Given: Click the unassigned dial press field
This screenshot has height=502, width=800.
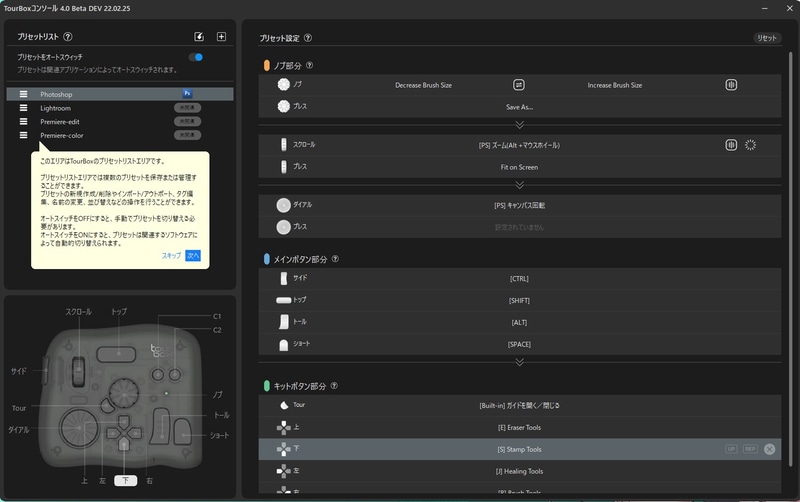Looking at the screenshot, I should pos(519,227).
